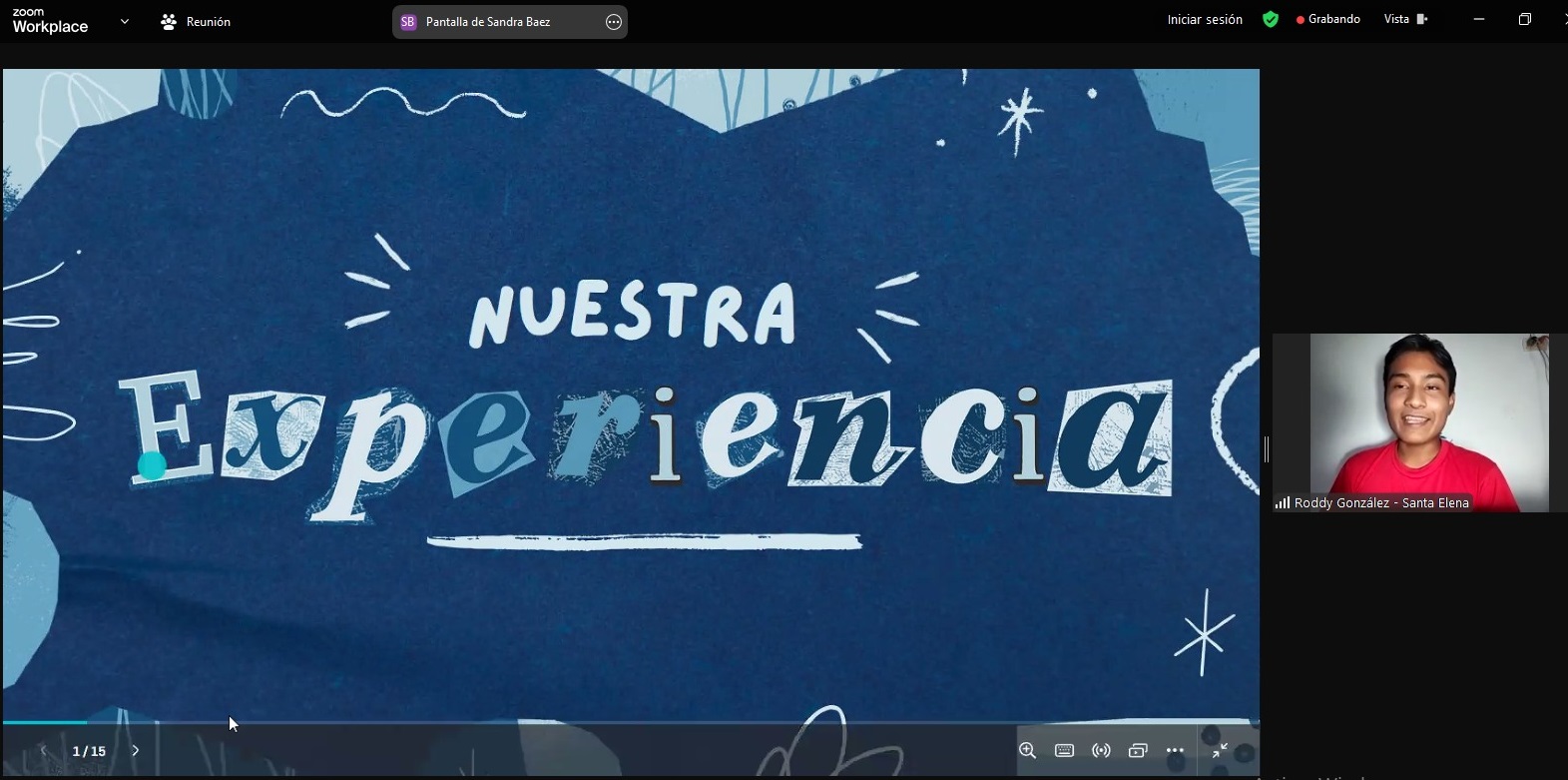The width and height of the screenshot is (1568, 780).
Task: Open the Vista layout menu
Action: 1405,19
